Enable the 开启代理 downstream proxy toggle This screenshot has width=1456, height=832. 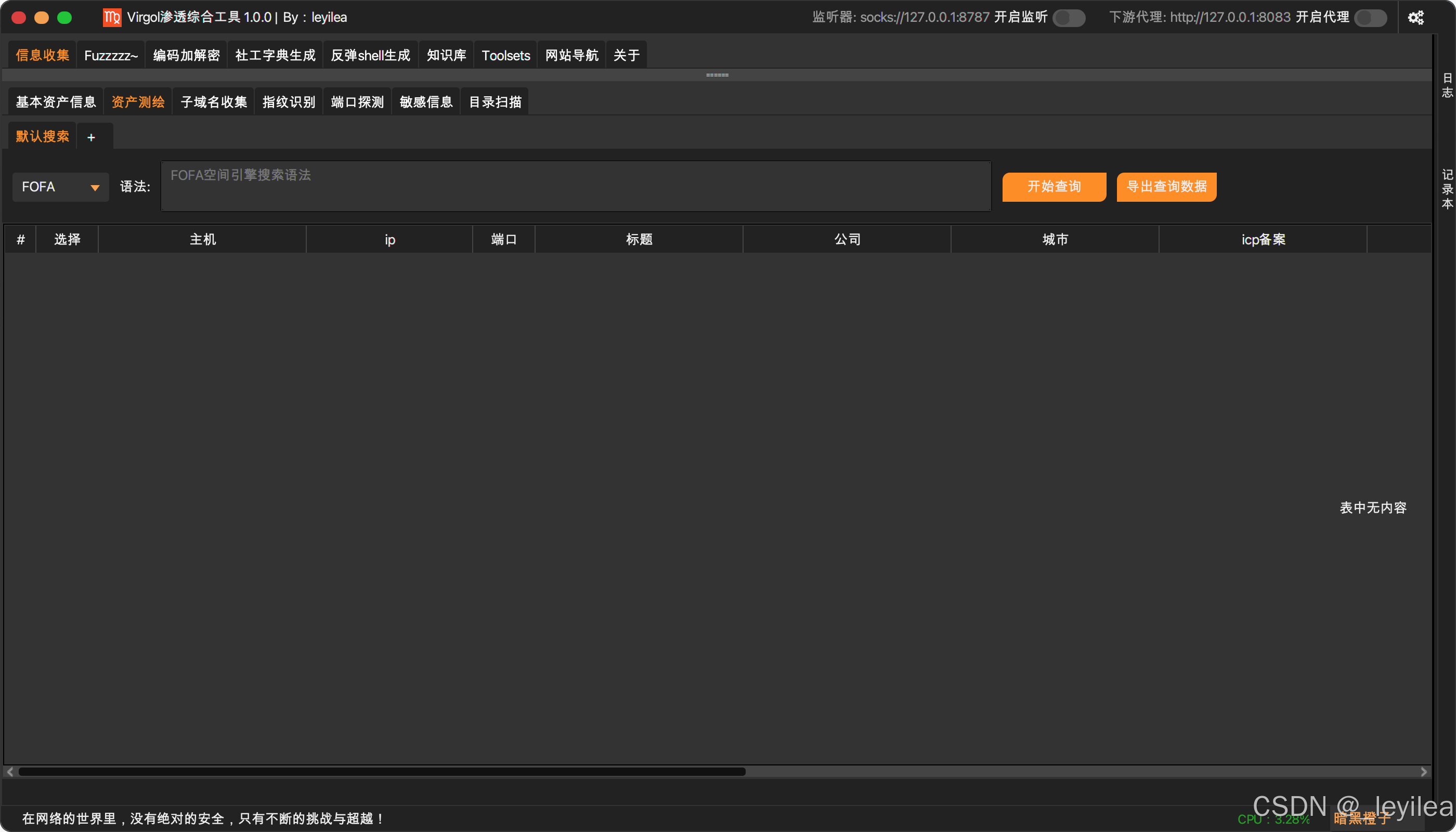coord(1370,17)
